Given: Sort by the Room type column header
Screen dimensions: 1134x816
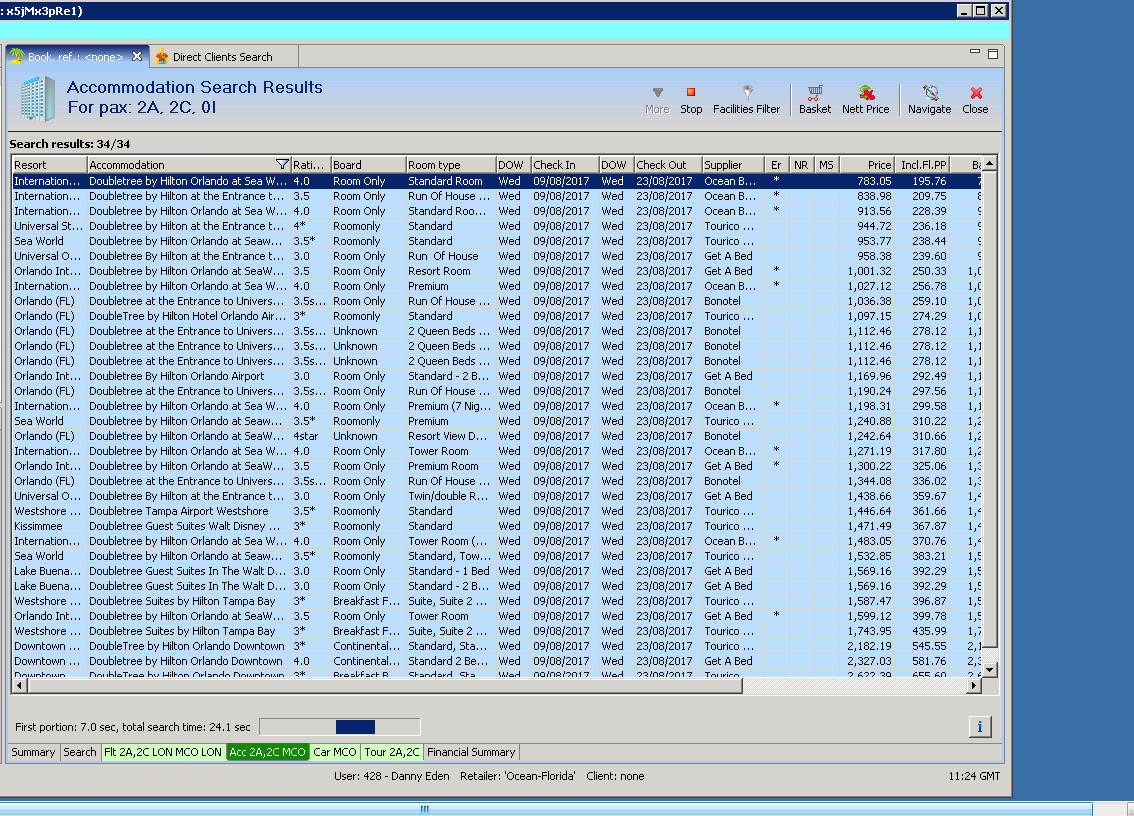Looking at the screenshot, I should click(451, 165).
